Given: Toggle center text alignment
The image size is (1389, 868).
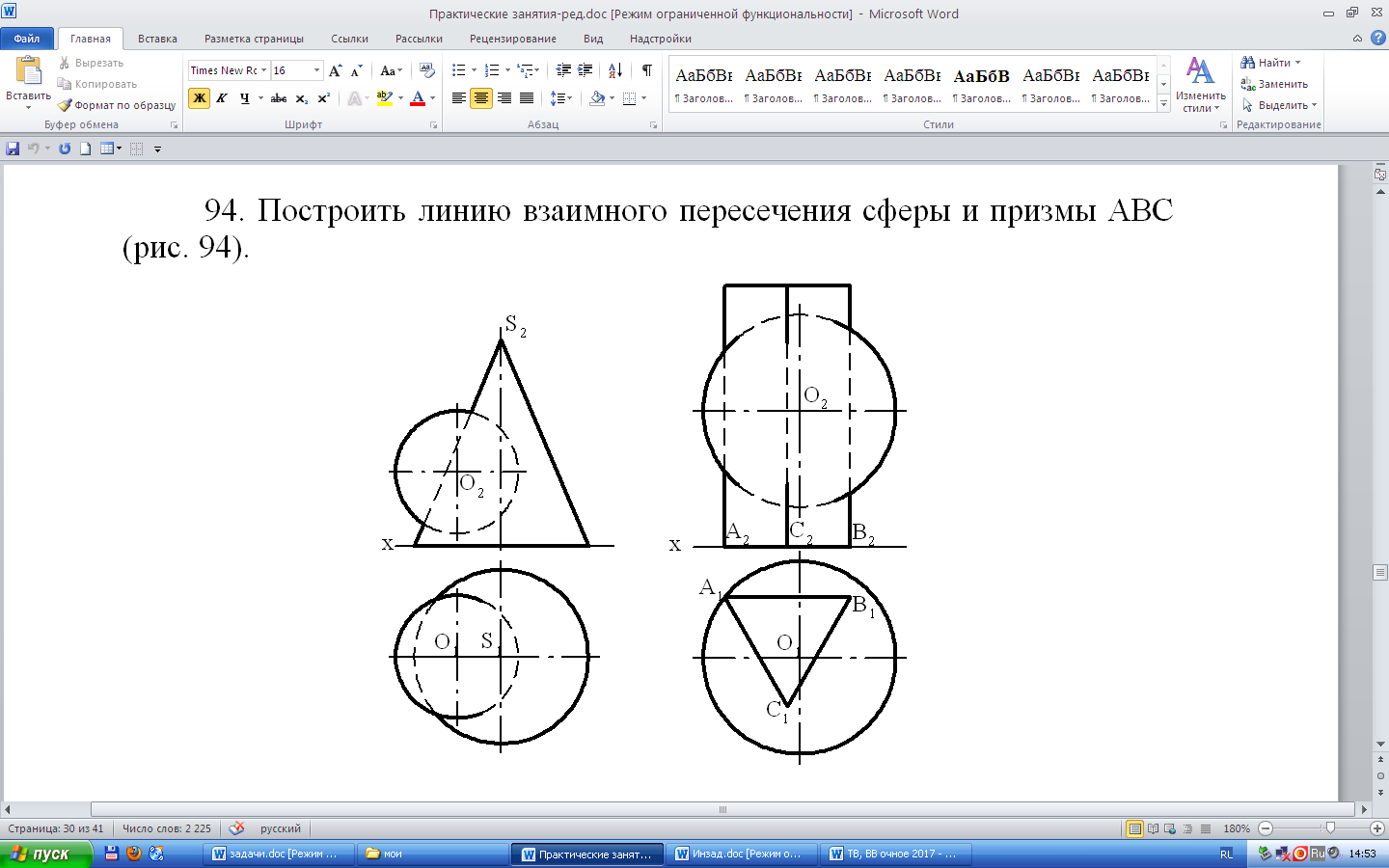Looking at the screenshot, I should click(x=481, y=98).
